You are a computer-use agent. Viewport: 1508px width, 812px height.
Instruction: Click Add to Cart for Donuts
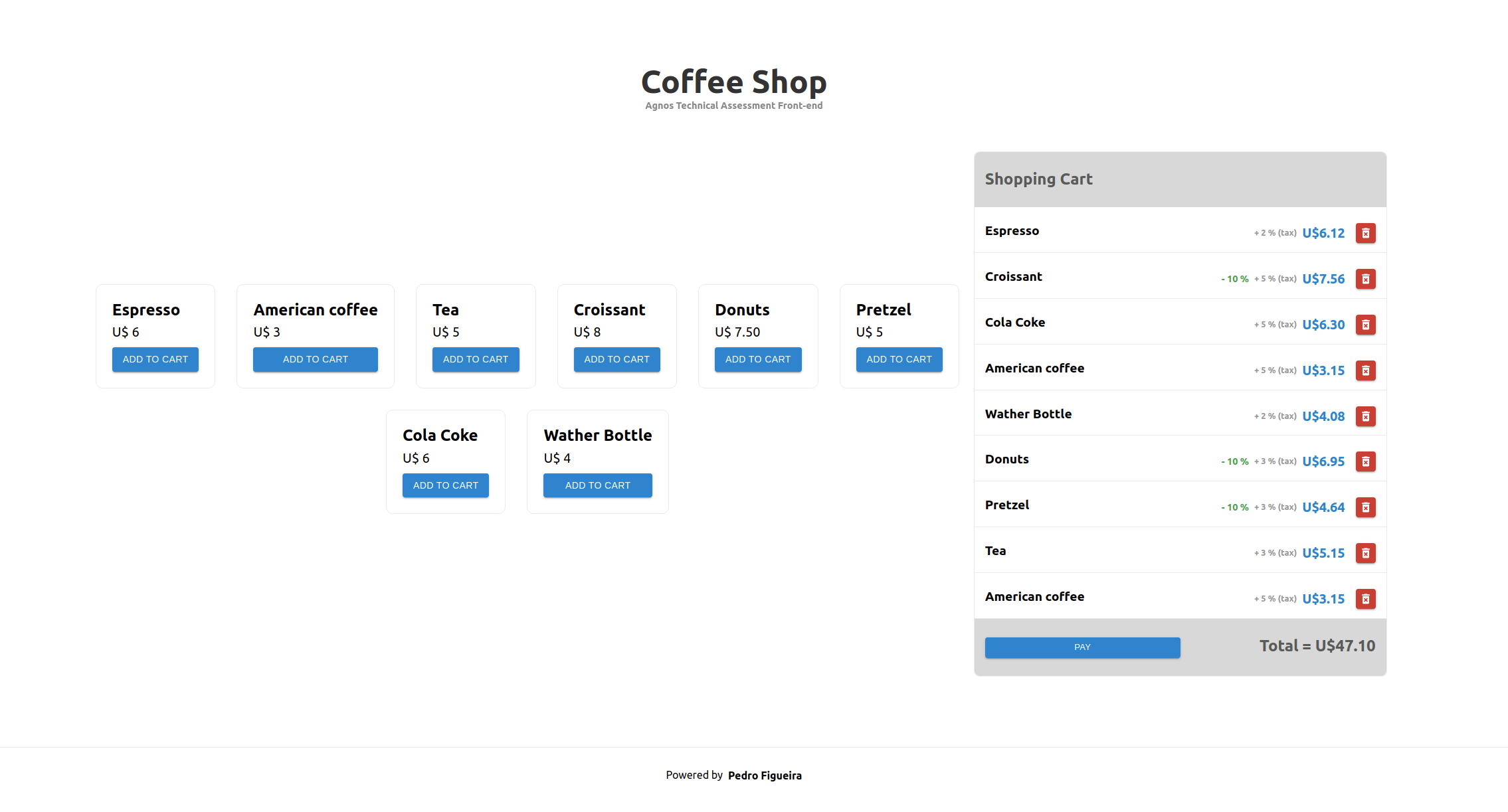(757, 359)
